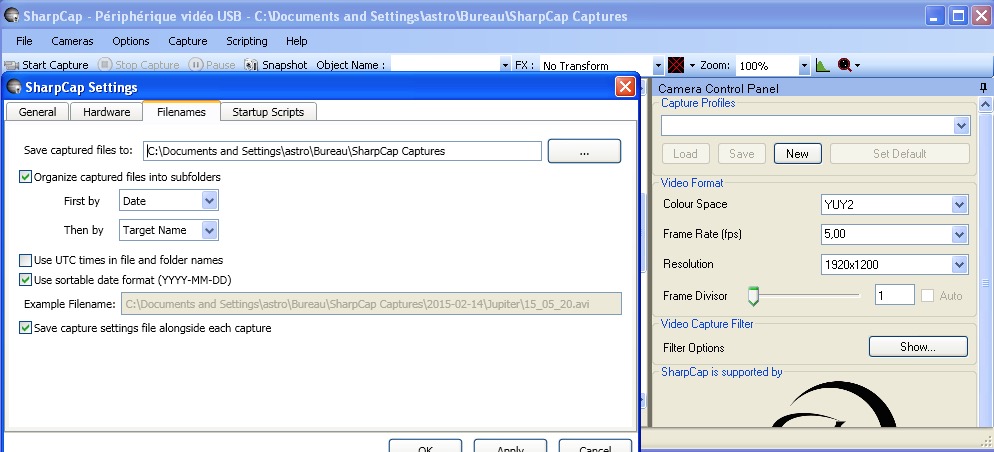Viewport: 994px width, 452px height.
Task: Click the New capture profile button
Action: [797, 153]
